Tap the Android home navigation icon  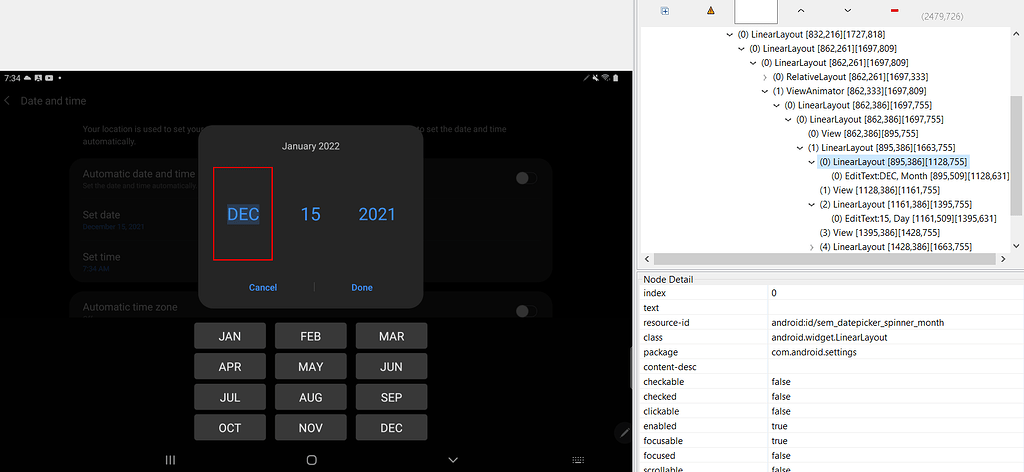pyautogui.click(x=312, y=460)
